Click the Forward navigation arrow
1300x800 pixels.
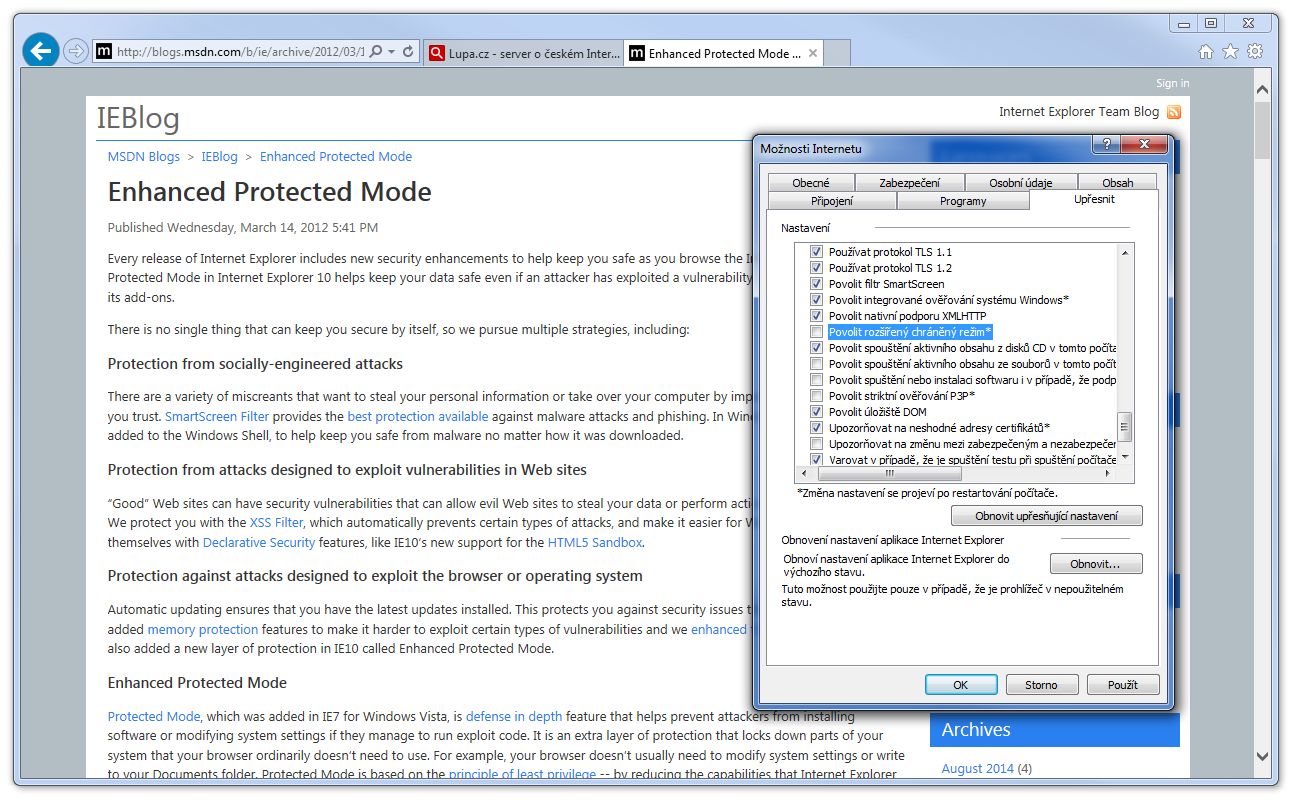pos(75,52)
